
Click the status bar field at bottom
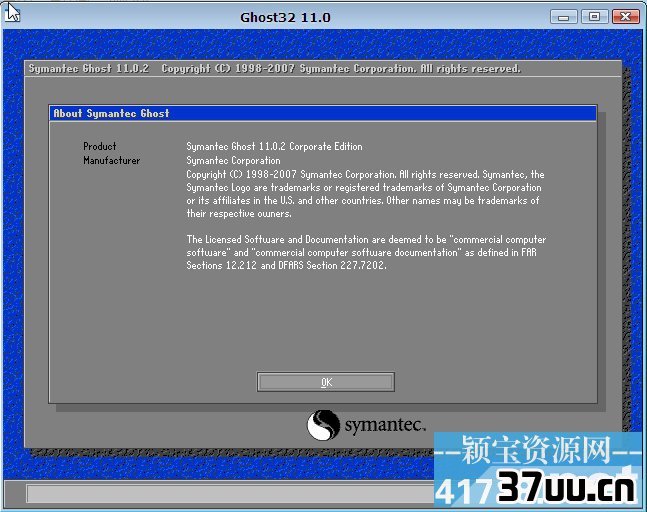tap(230, 493)
